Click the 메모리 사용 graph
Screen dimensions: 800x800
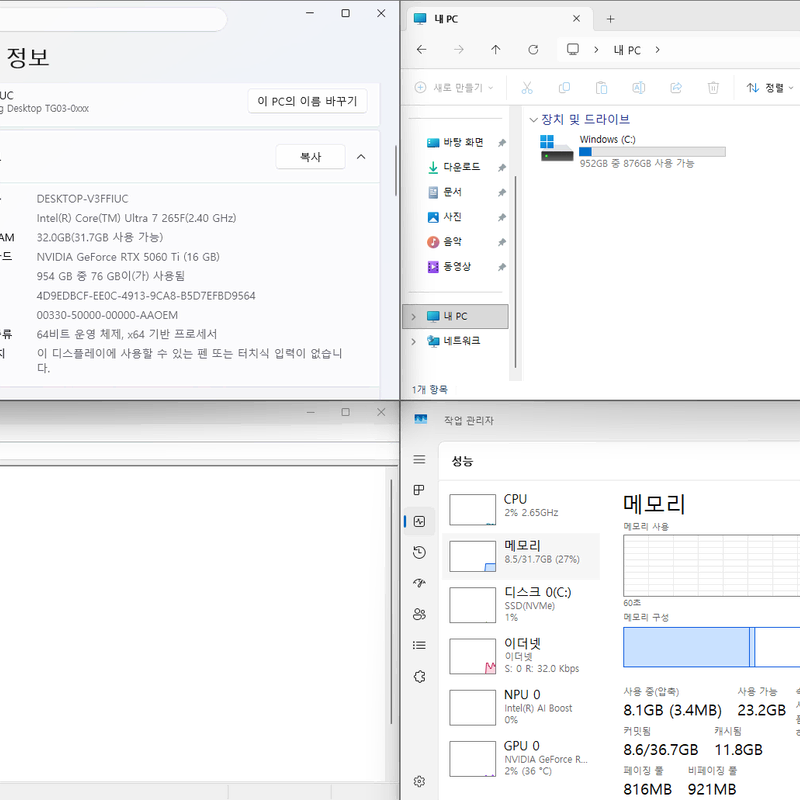click(711, 565)
